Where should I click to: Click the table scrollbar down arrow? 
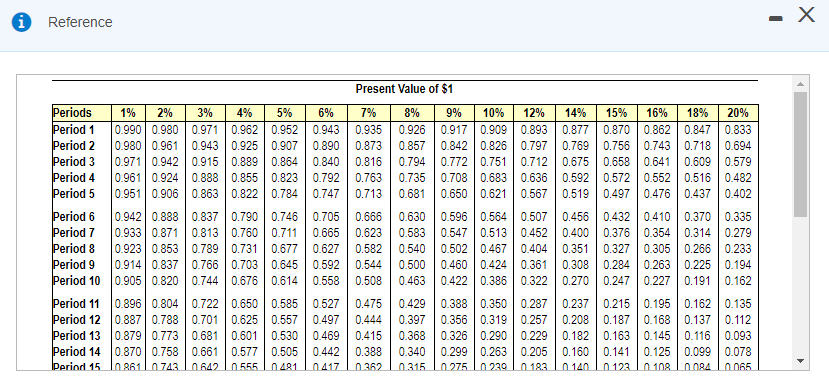pyautogui.click(x=800, y=361)
